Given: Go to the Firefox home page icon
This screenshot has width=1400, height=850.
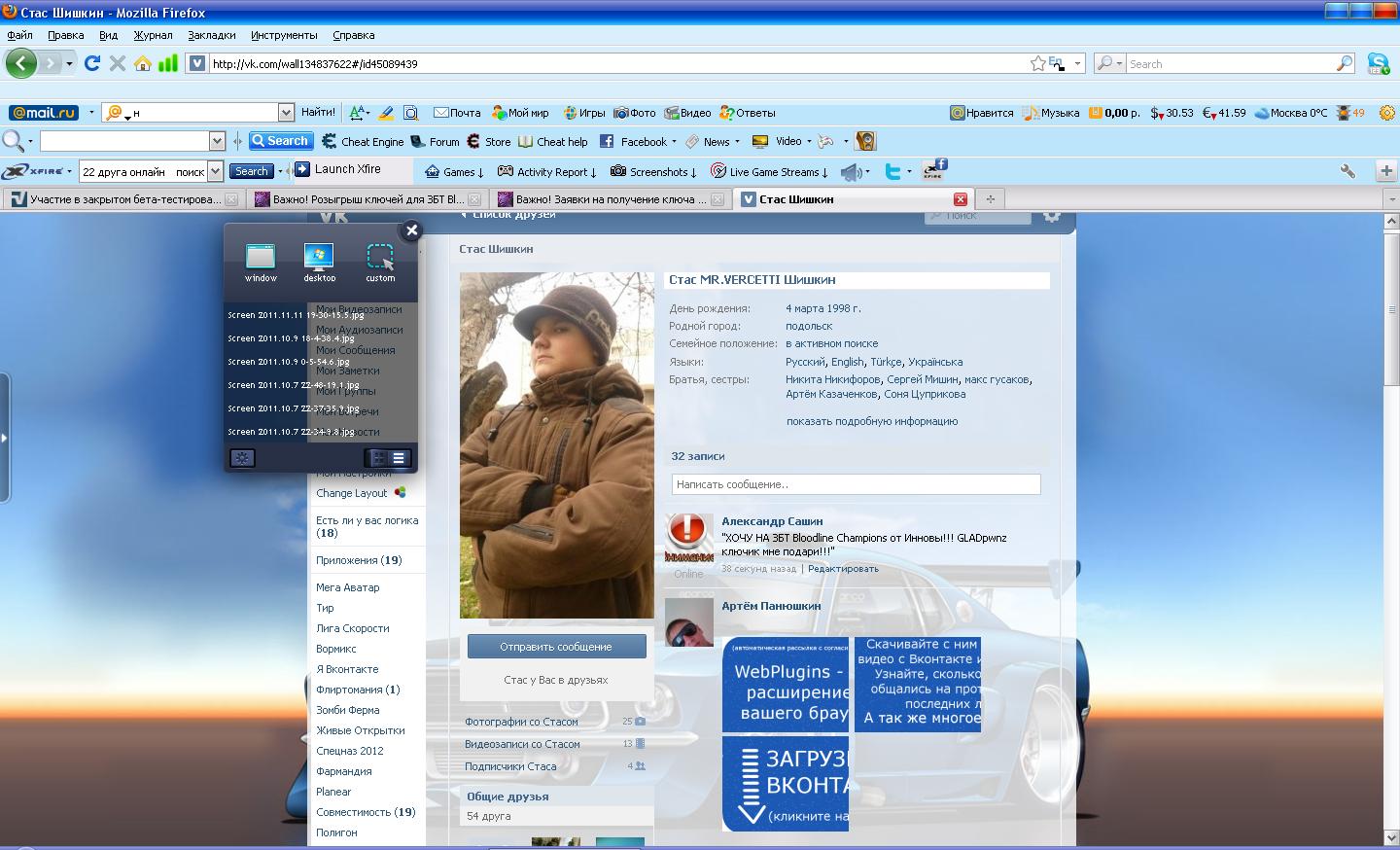Looking at the screenshot, I should (x=143, y=63).
